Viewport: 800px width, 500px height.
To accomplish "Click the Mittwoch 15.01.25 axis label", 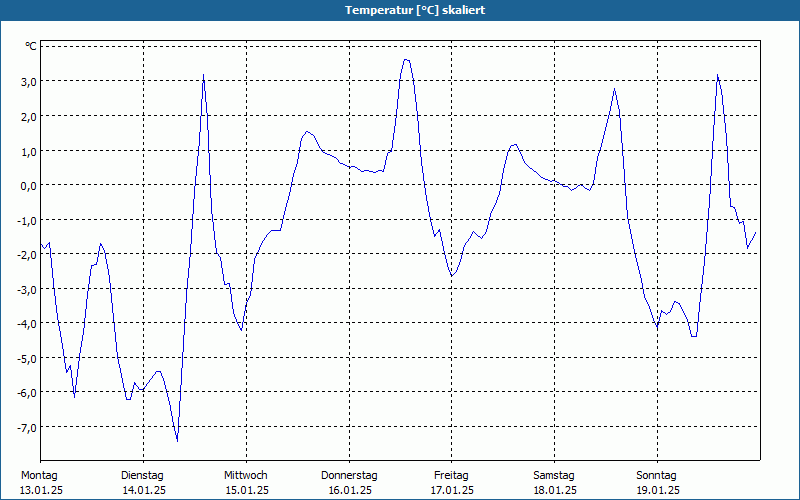I will point(246,483).
